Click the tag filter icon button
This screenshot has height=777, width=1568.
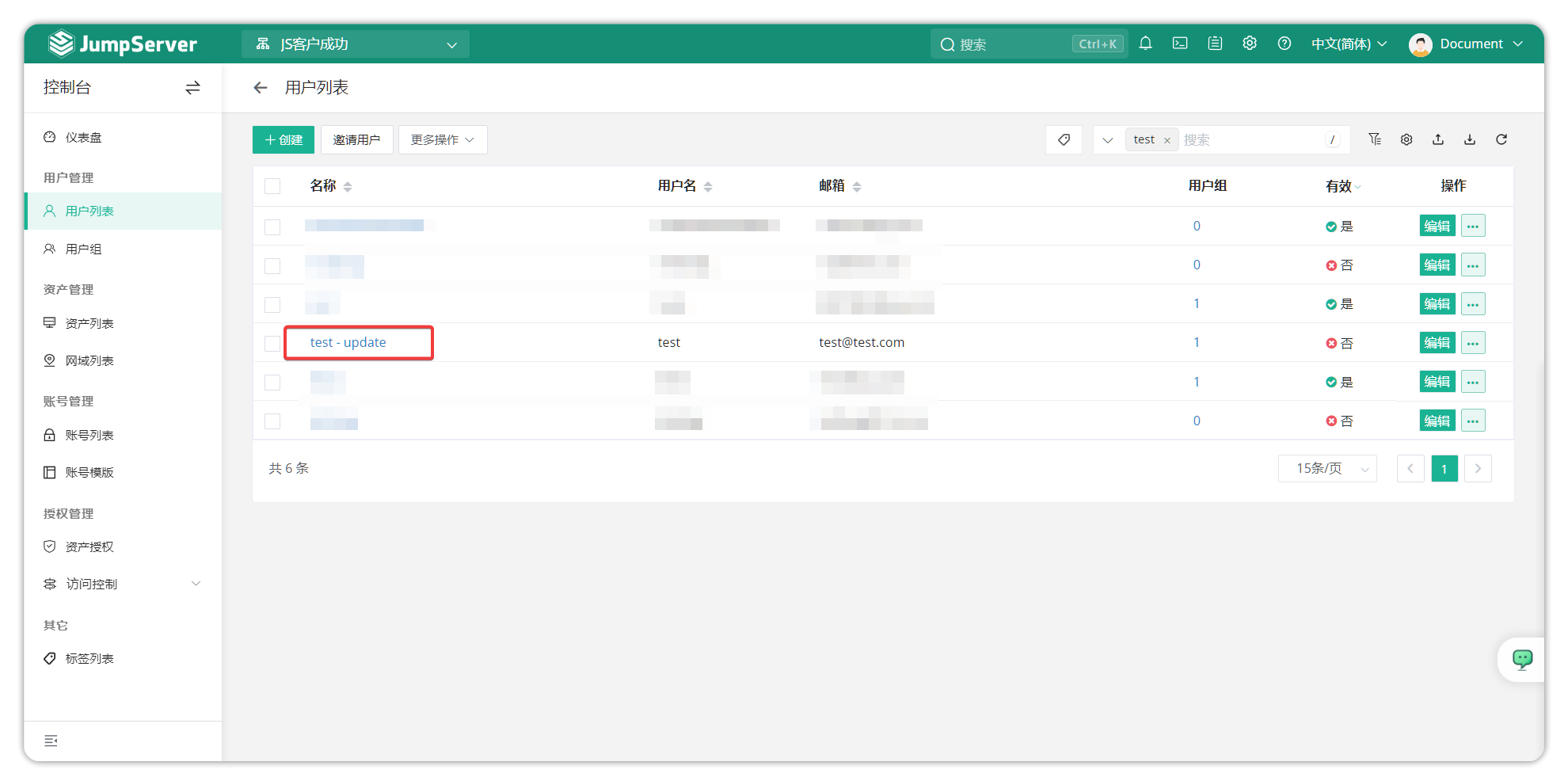click(x=1064, y=139)
